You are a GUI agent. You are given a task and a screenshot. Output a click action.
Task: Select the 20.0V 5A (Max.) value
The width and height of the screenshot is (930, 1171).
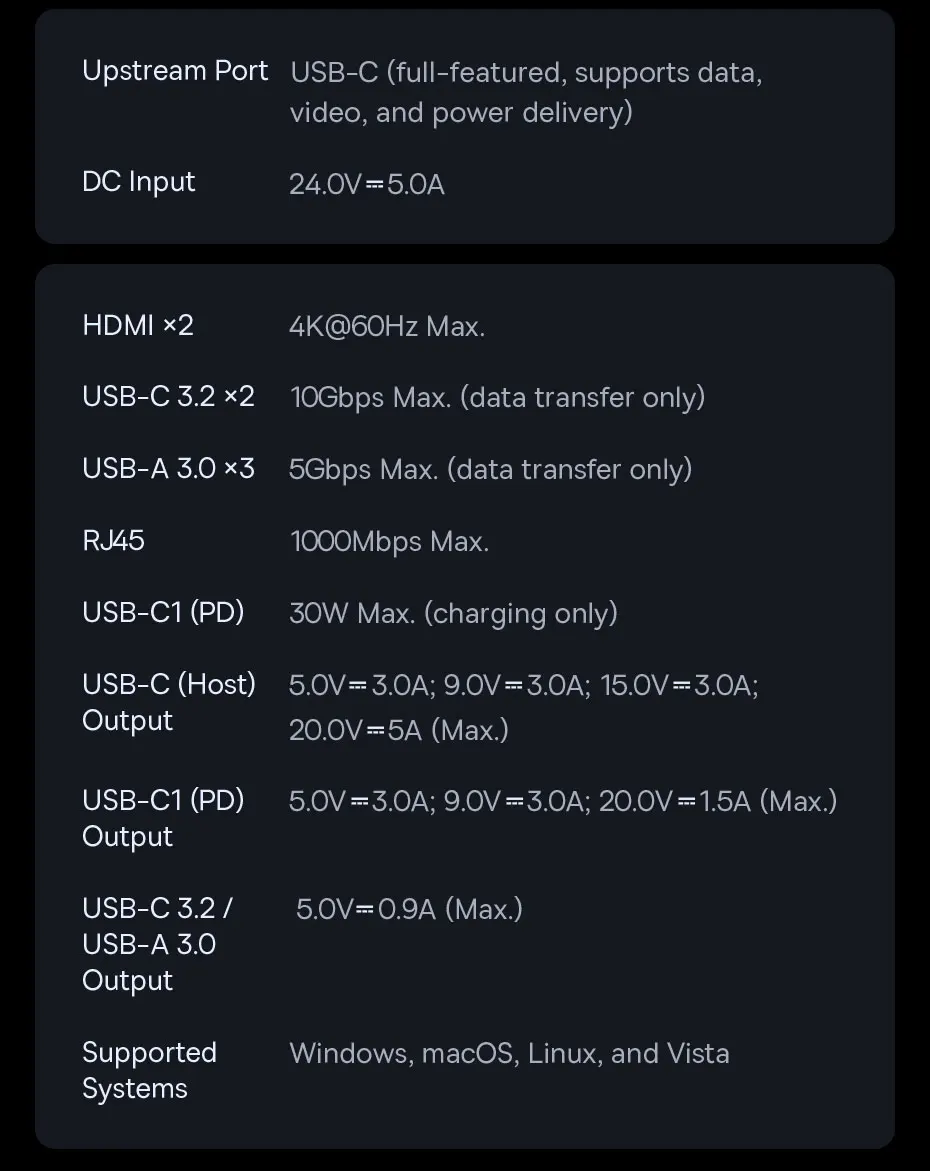click(399, 730)
